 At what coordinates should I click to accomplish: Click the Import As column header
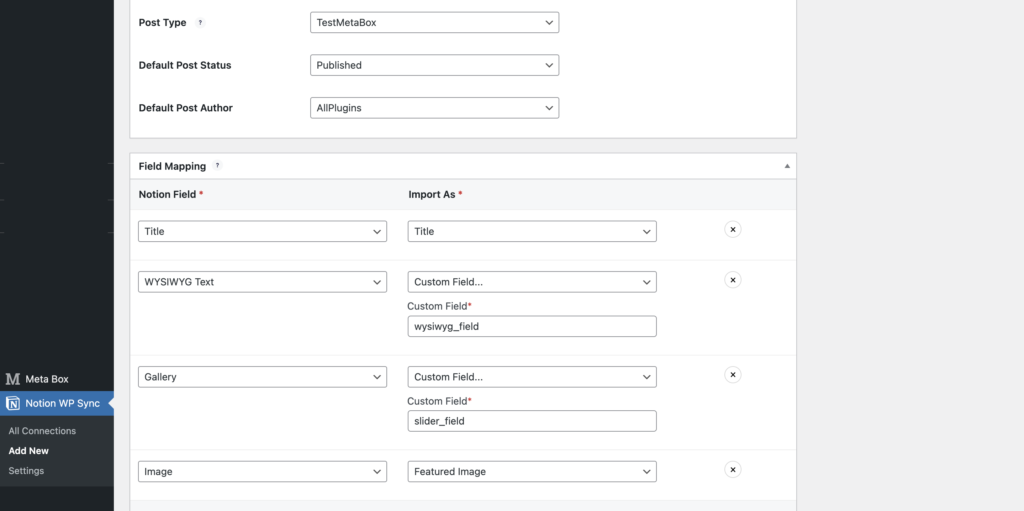click(435, 194)
